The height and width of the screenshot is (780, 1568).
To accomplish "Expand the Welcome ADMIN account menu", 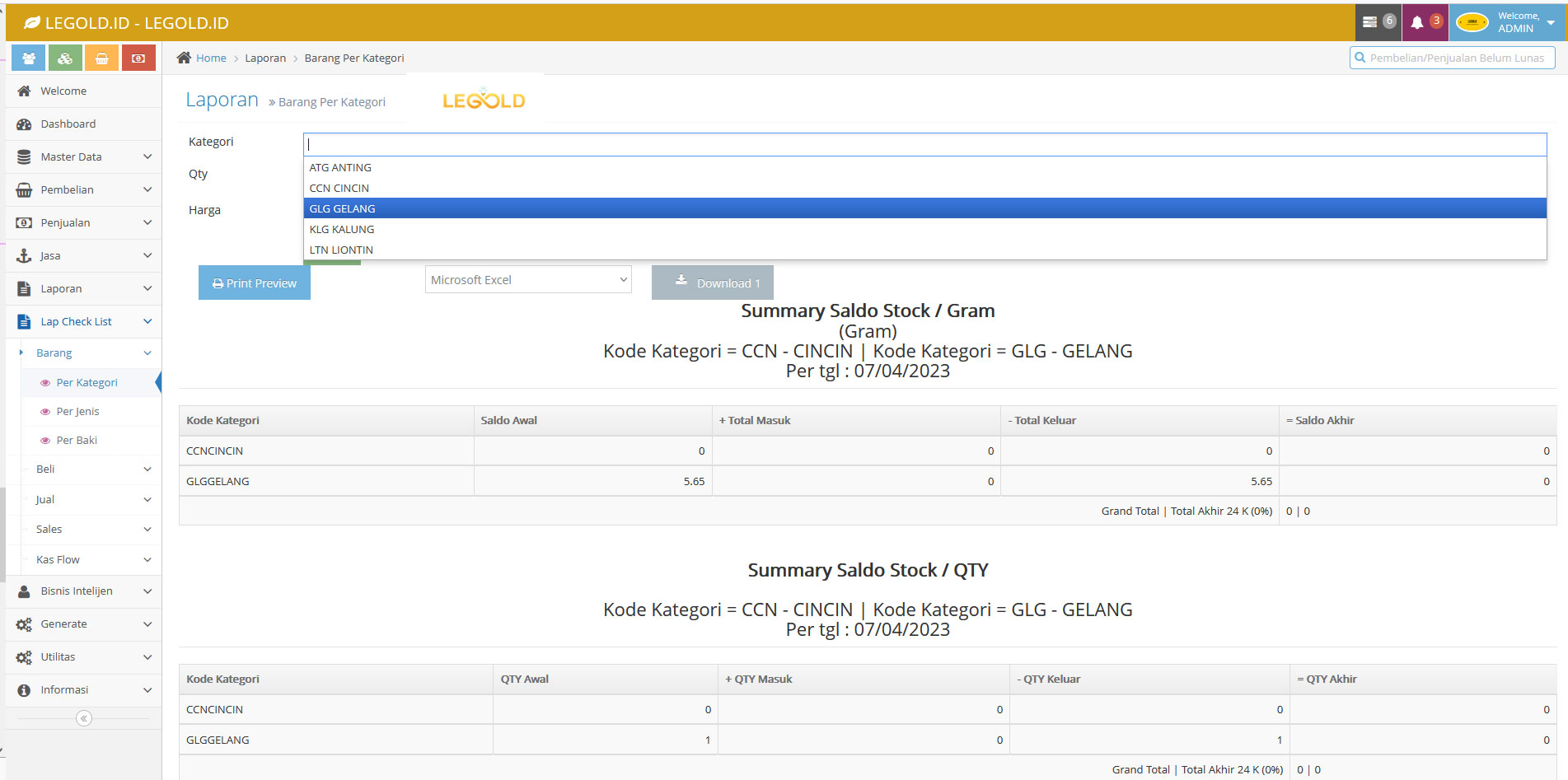I will pyautogui.click(x=1512, y=22).
